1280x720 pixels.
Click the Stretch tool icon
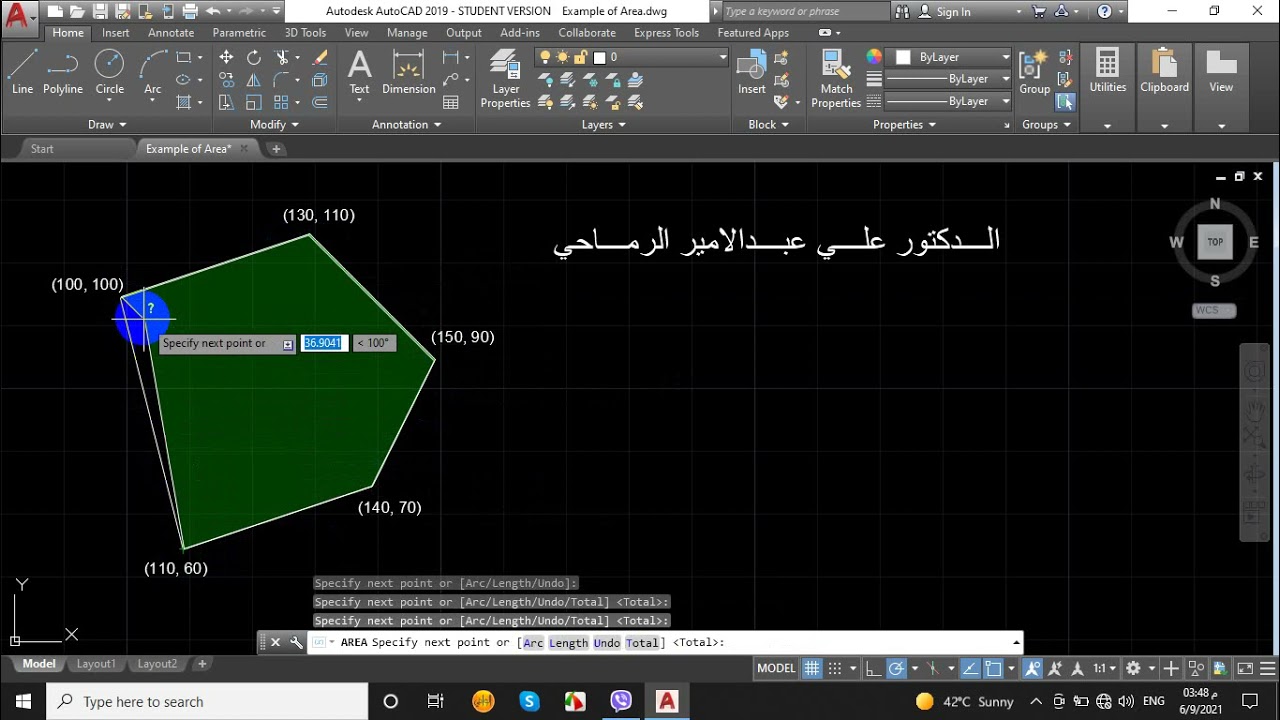226,102
